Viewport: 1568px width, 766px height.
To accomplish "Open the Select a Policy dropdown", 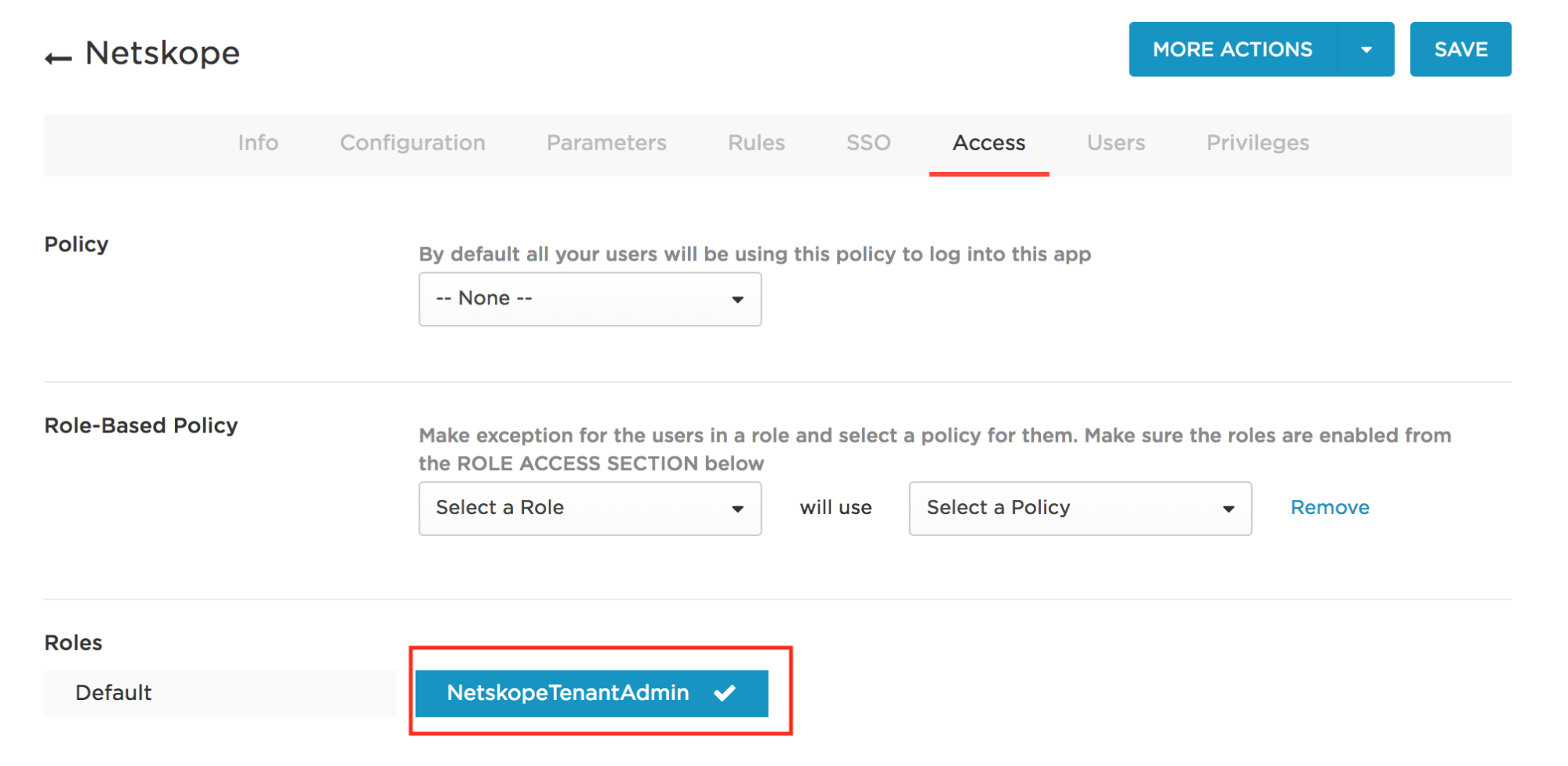I will (1080, 509).
